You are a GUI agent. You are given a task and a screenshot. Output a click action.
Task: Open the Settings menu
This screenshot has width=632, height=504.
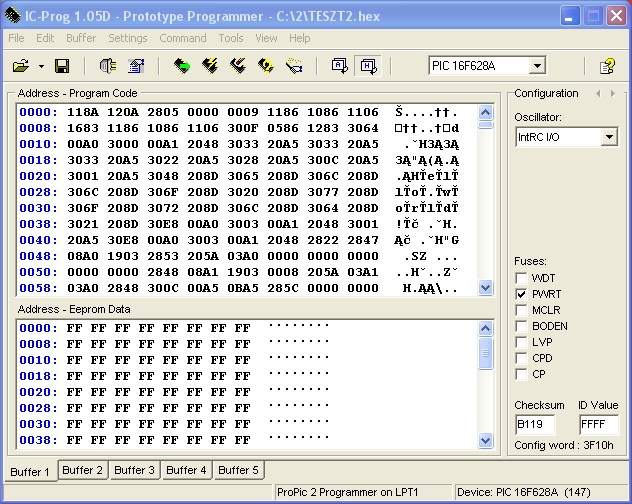point(128,38)
